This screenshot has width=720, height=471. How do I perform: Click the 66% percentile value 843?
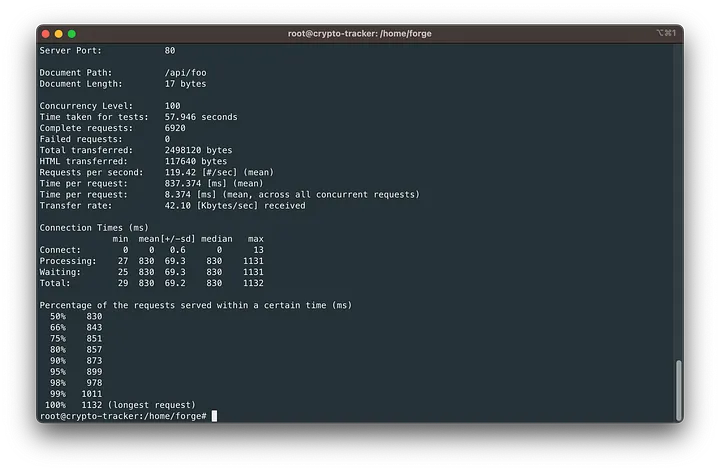(94, 327)
